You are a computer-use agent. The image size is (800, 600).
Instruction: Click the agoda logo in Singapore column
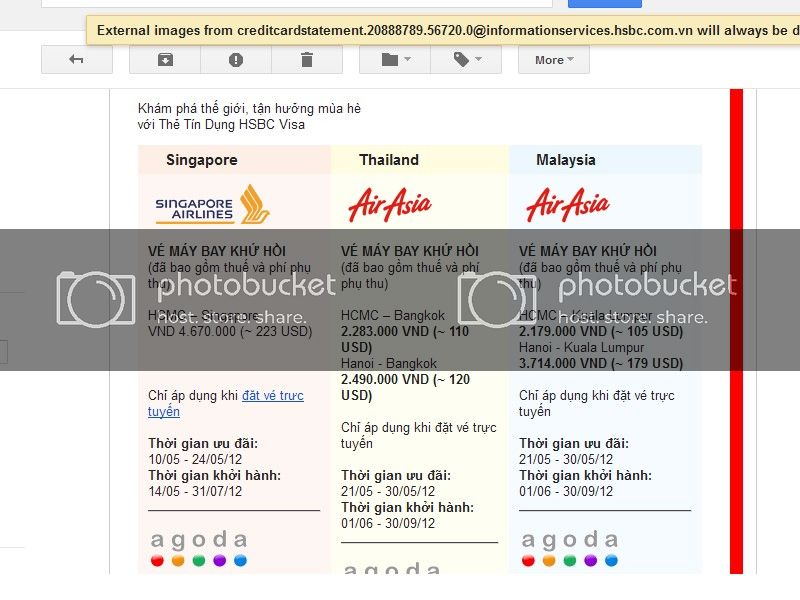click(199, 548)
